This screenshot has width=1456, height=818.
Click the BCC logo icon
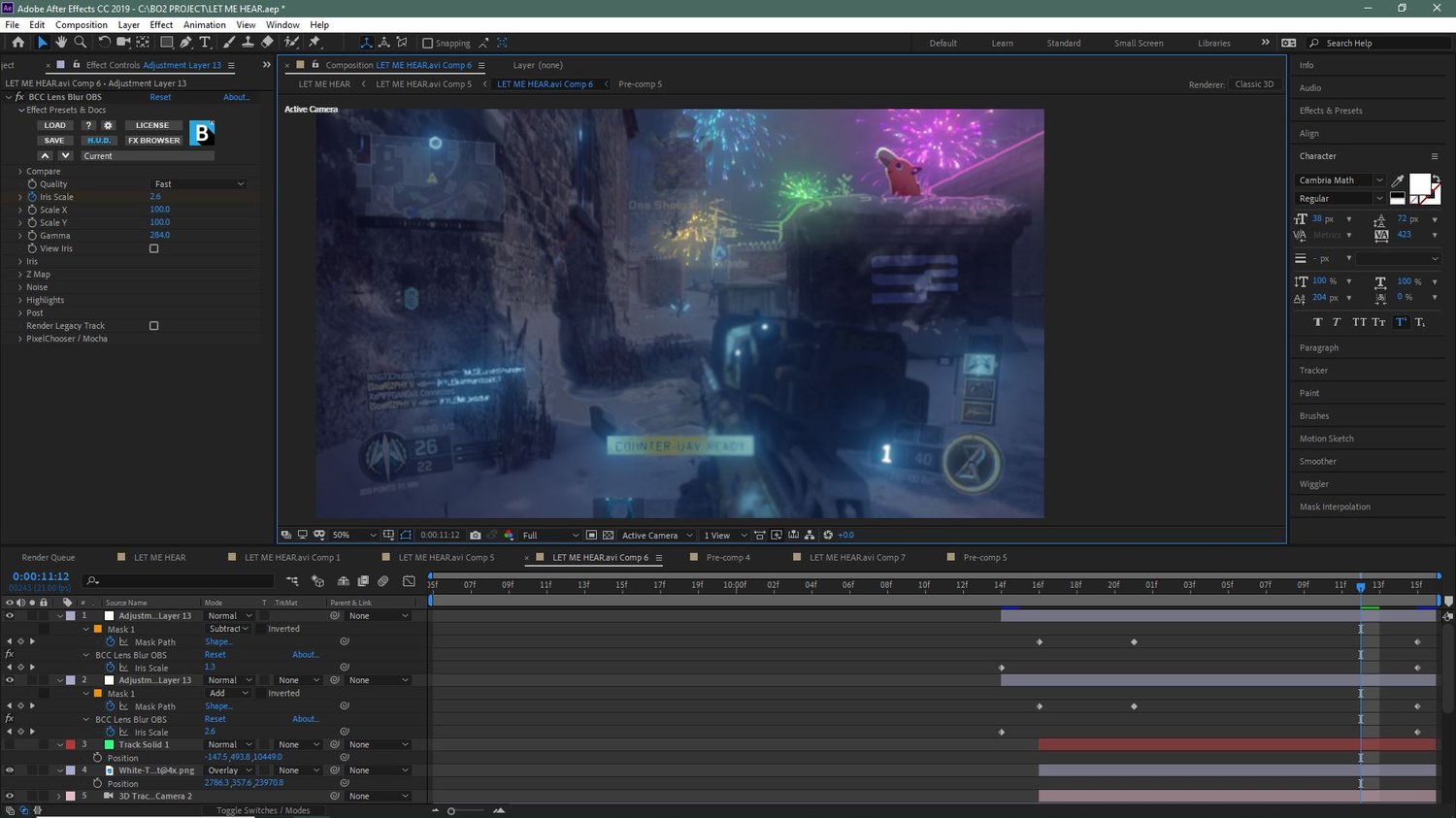pos(202,133)
